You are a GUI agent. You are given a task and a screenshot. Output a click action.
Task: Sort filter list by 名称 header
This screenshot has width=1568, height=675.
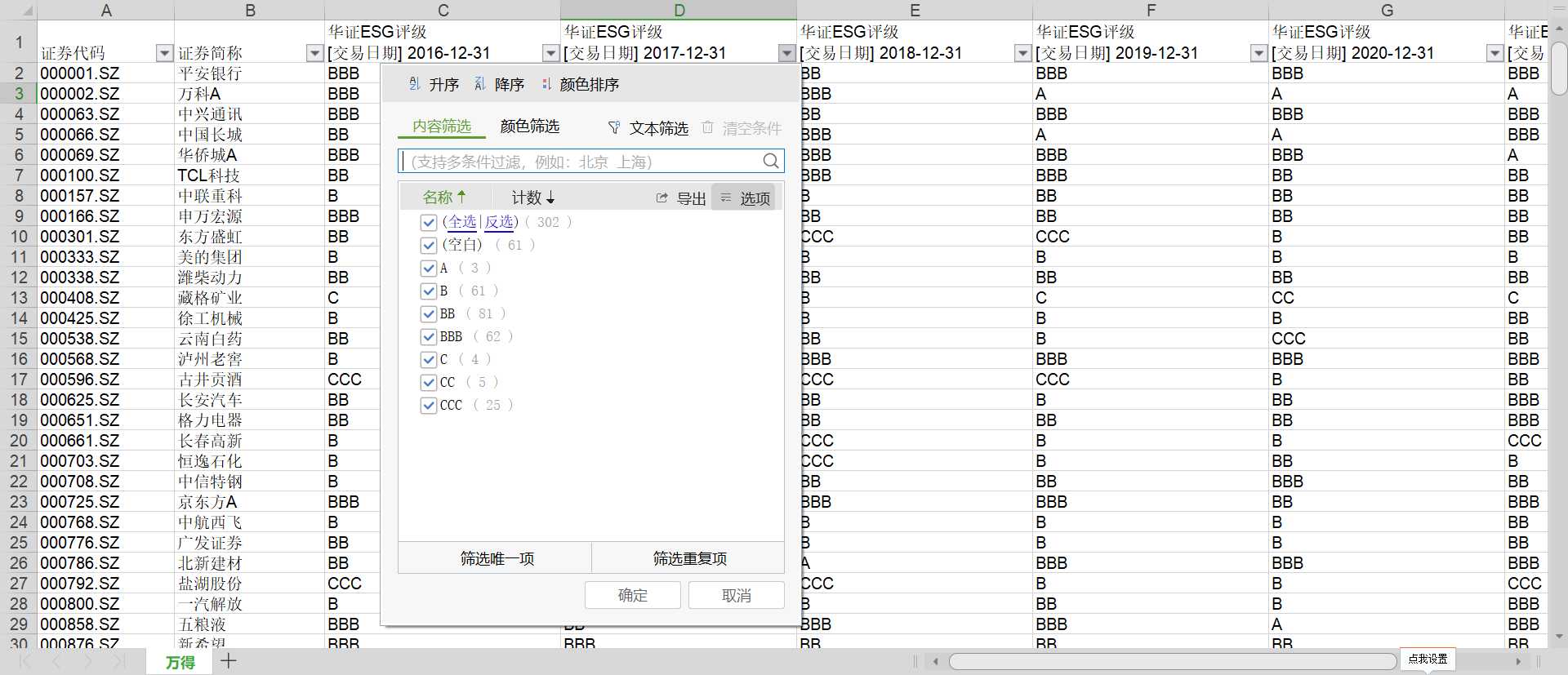[444, 198]
